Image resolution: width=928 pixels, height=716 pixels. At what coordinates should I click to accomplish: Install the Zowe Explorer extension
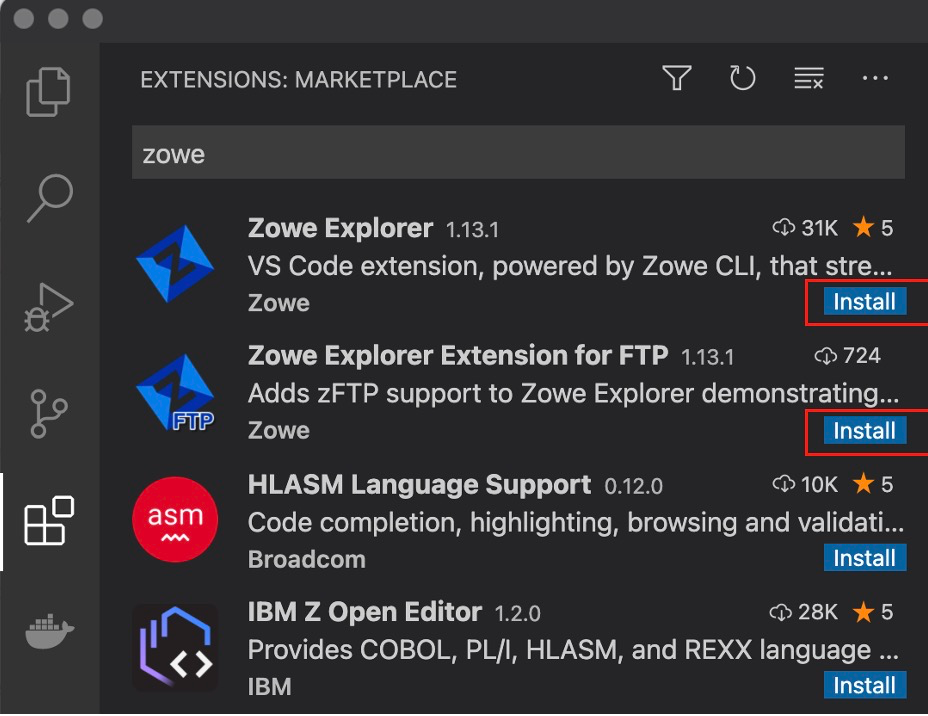[864, 301]
